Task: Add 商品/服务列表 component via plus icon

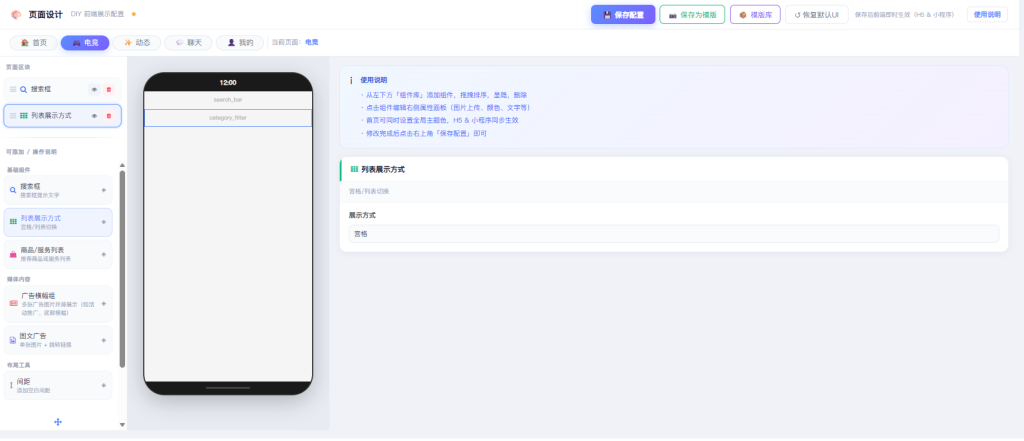Action: [103, 254]
